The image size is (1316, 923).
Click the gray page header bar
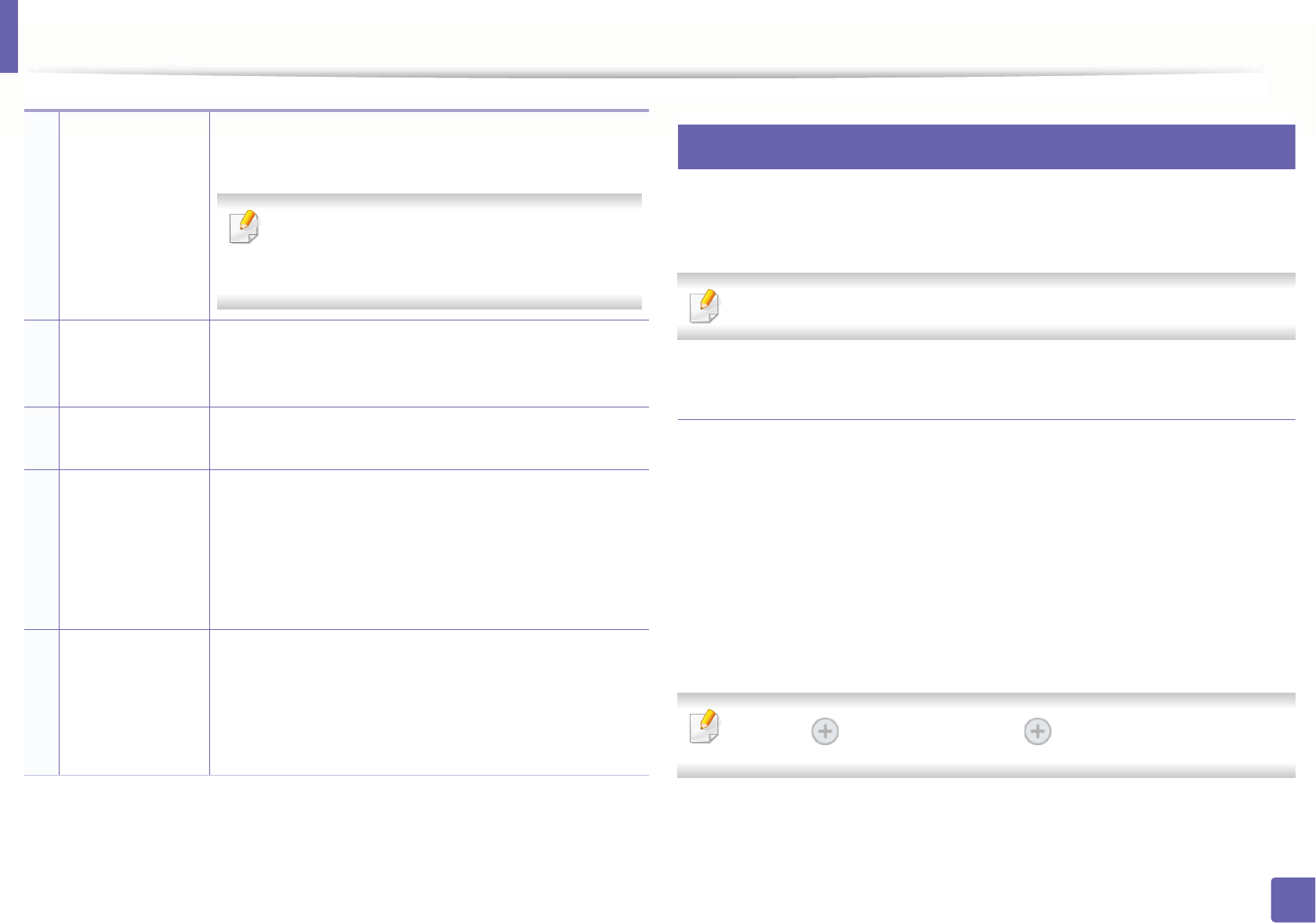click(x=647, y=49)
